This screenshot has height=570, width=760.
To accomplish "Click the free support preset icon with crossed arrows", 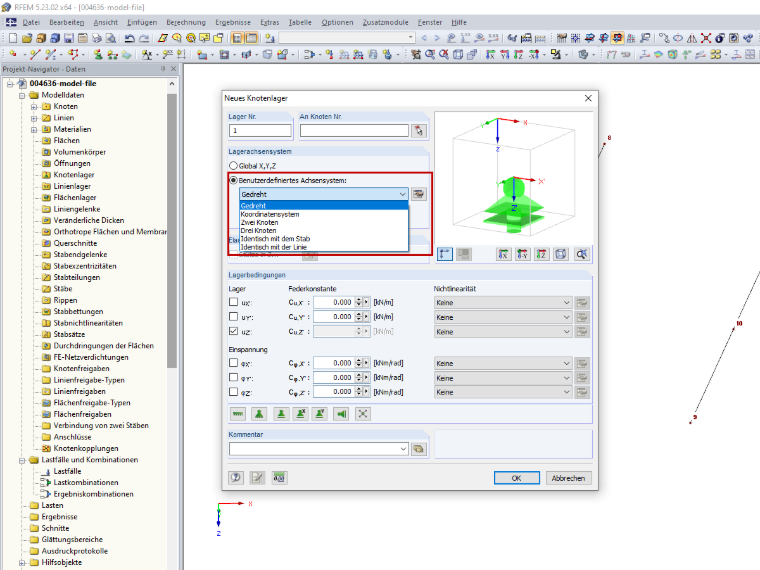I will (x=363, y=414).
